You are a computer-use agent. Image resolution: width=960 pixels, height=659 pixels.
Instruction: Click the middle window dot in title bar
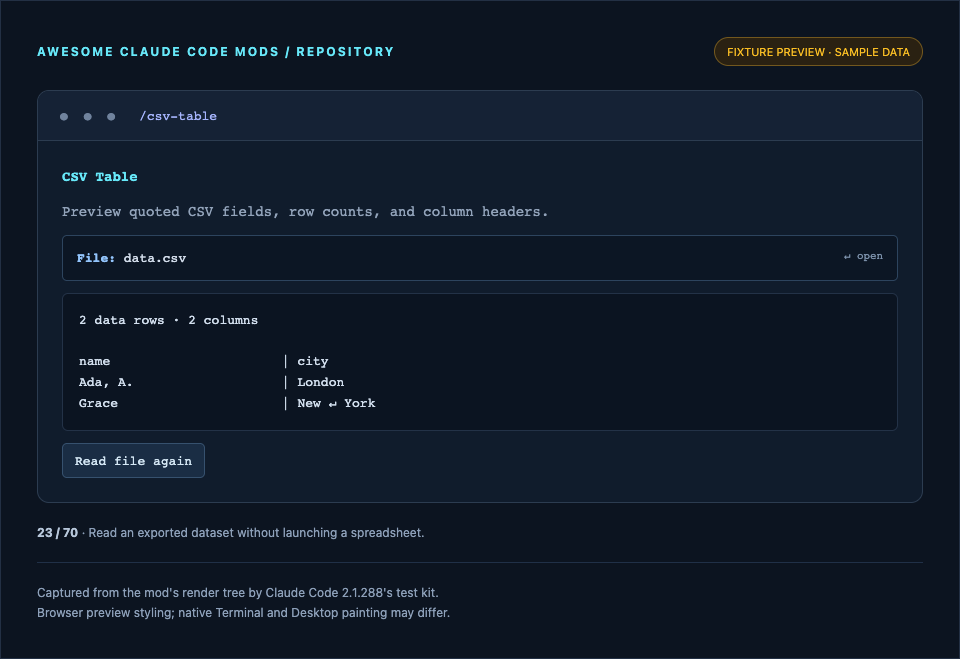88,116
